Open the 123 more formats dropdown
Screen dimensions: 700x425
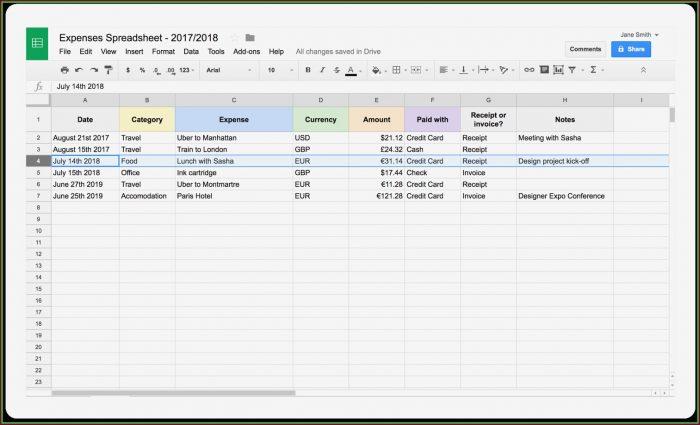pyautogui.click(x=187, y=70)
